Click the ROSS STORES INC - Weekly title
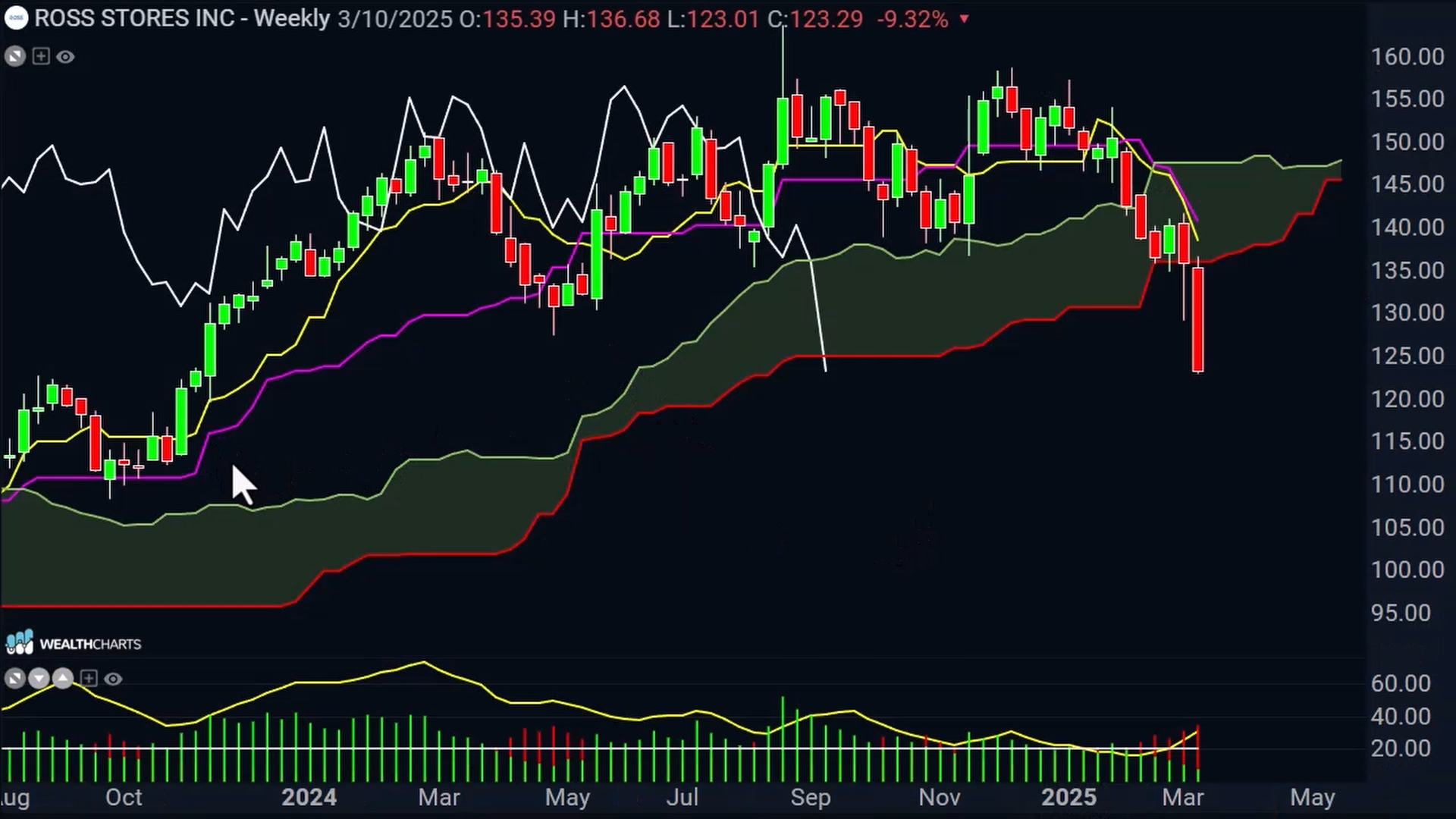1456x819 pixels. tap(182, 18)
